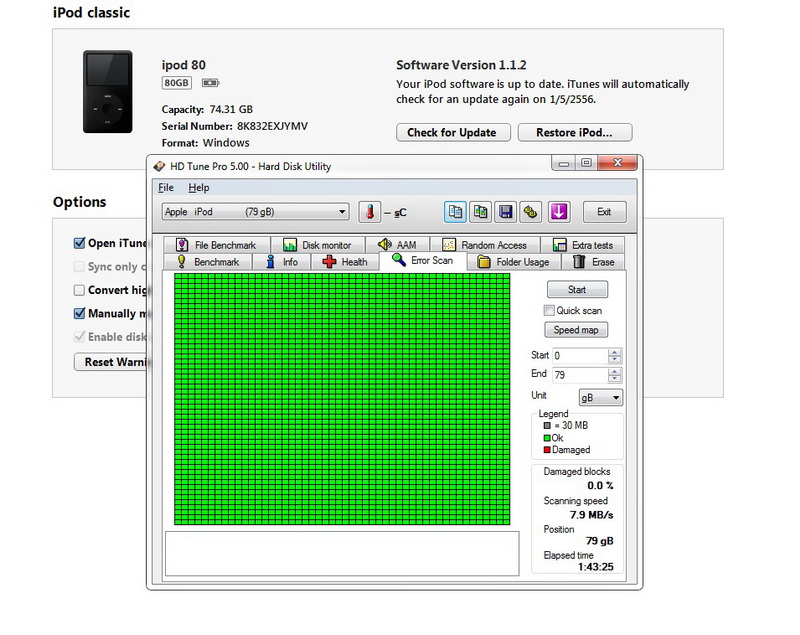Click the Reset Warnings button in iTunes
This screenshot has width=800, height=635.
tap(110, 362)
